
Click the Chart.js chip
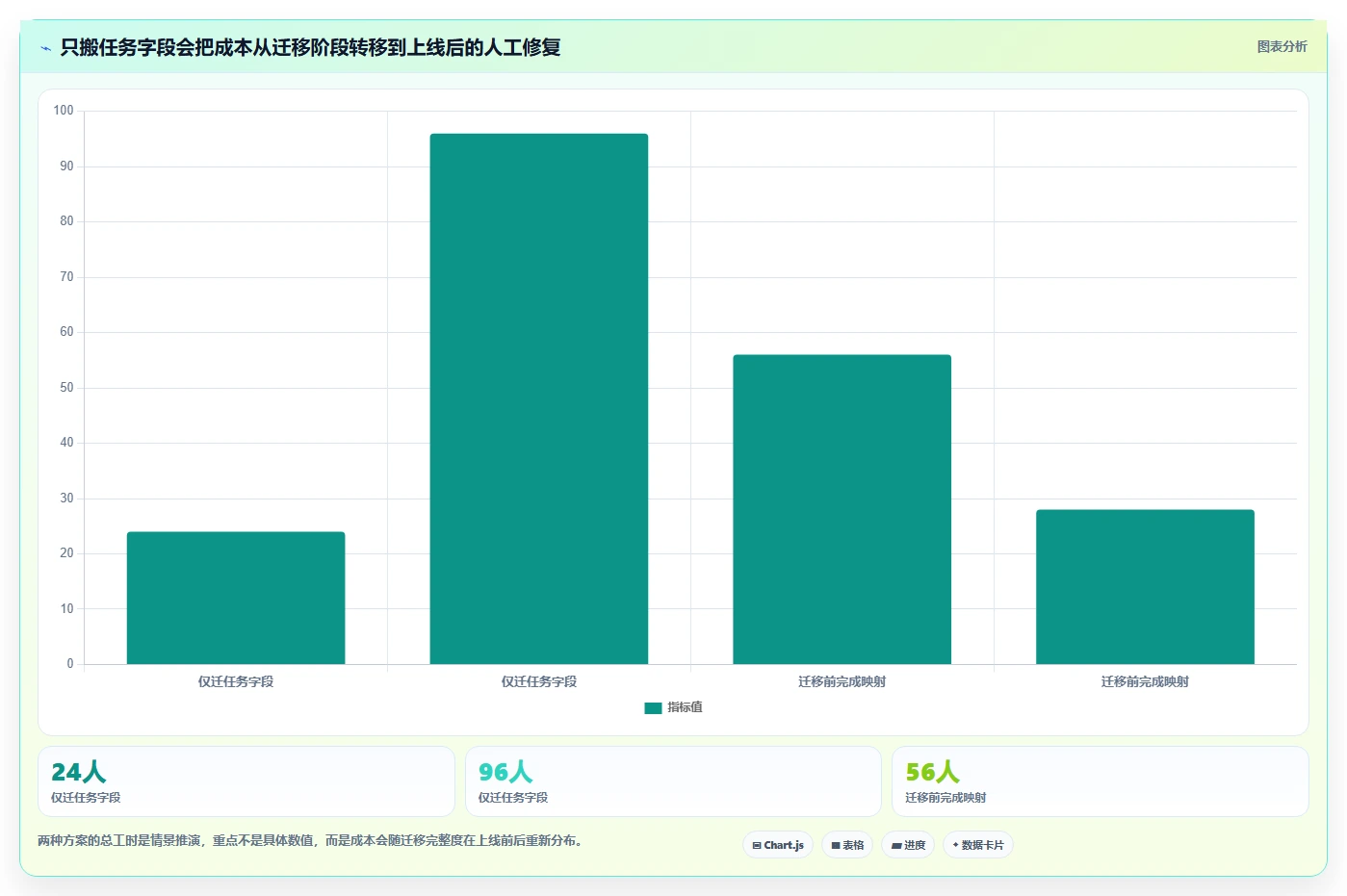(778, 845)
